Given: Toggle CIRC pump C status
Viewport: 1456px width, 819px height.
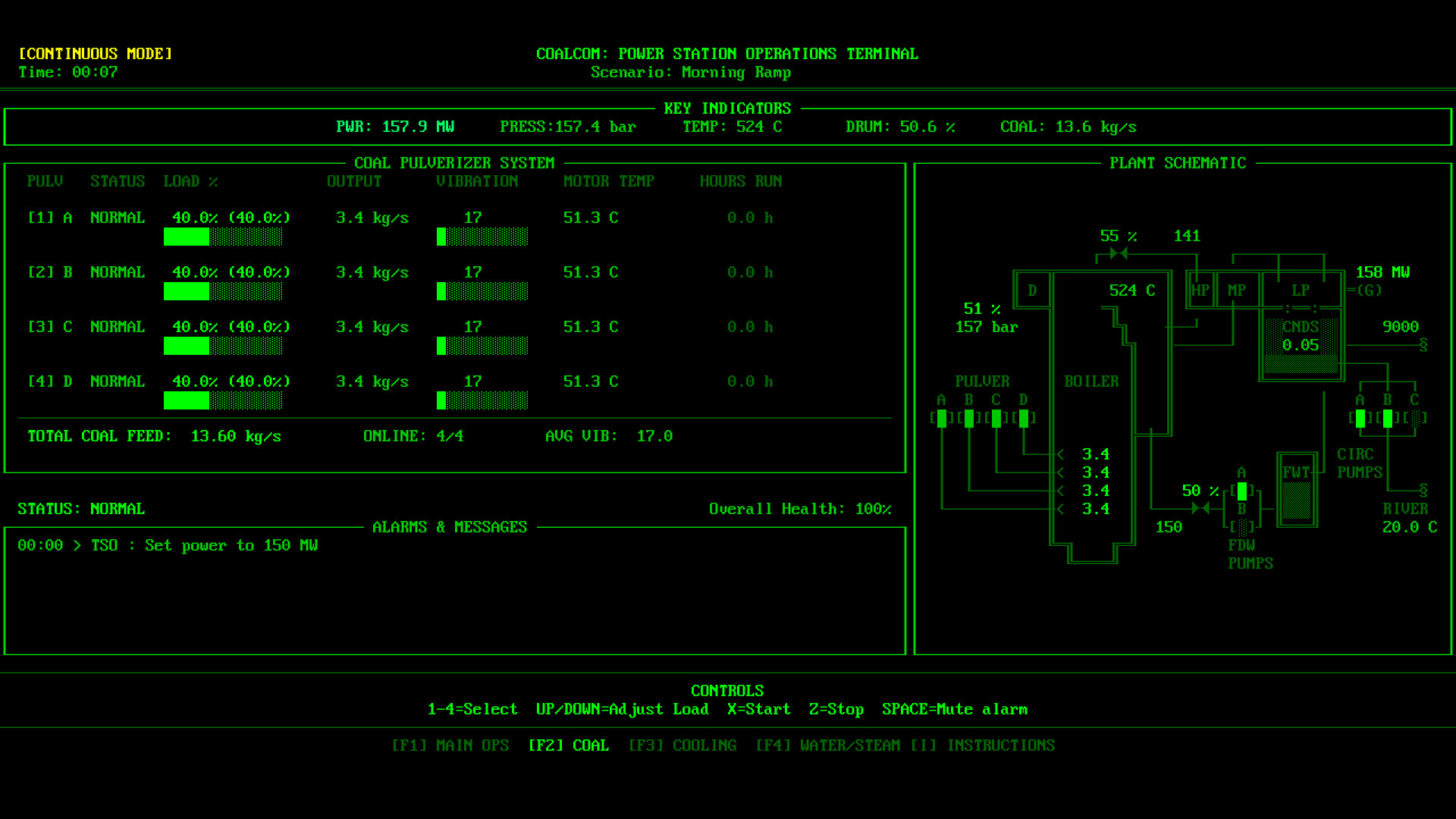Looking at the screenshot, I should click(x=1415, y=417).
